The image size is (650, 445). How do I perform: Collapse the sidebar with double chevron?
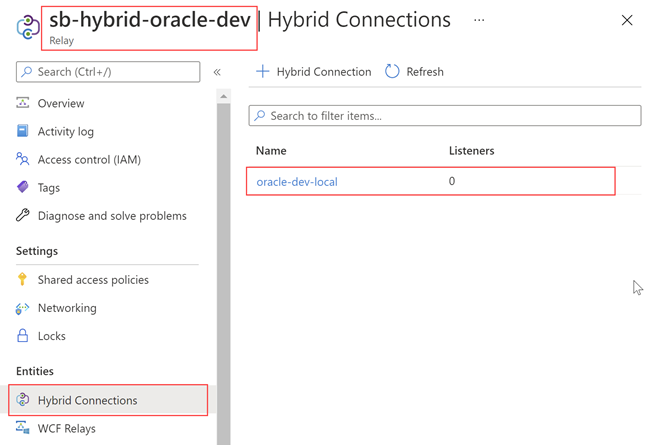[x=217, y=72]
